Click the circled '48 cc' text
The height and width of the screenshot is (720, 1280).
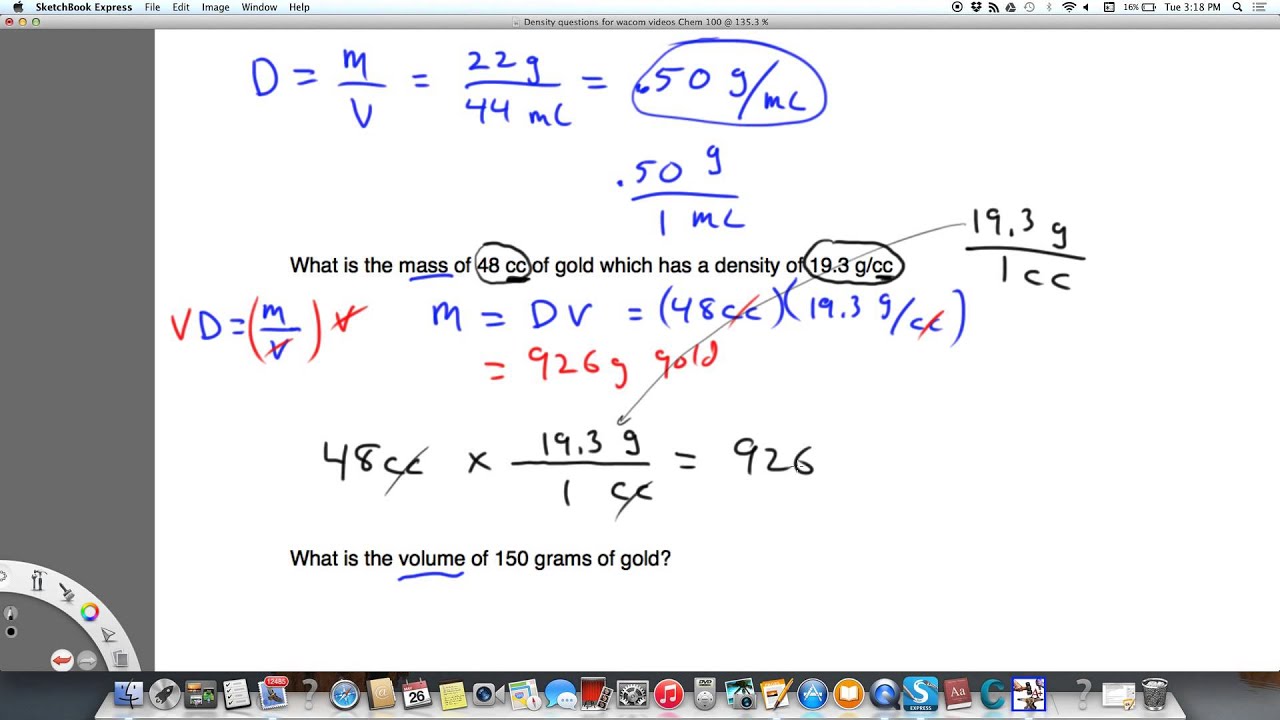point(503,266)
